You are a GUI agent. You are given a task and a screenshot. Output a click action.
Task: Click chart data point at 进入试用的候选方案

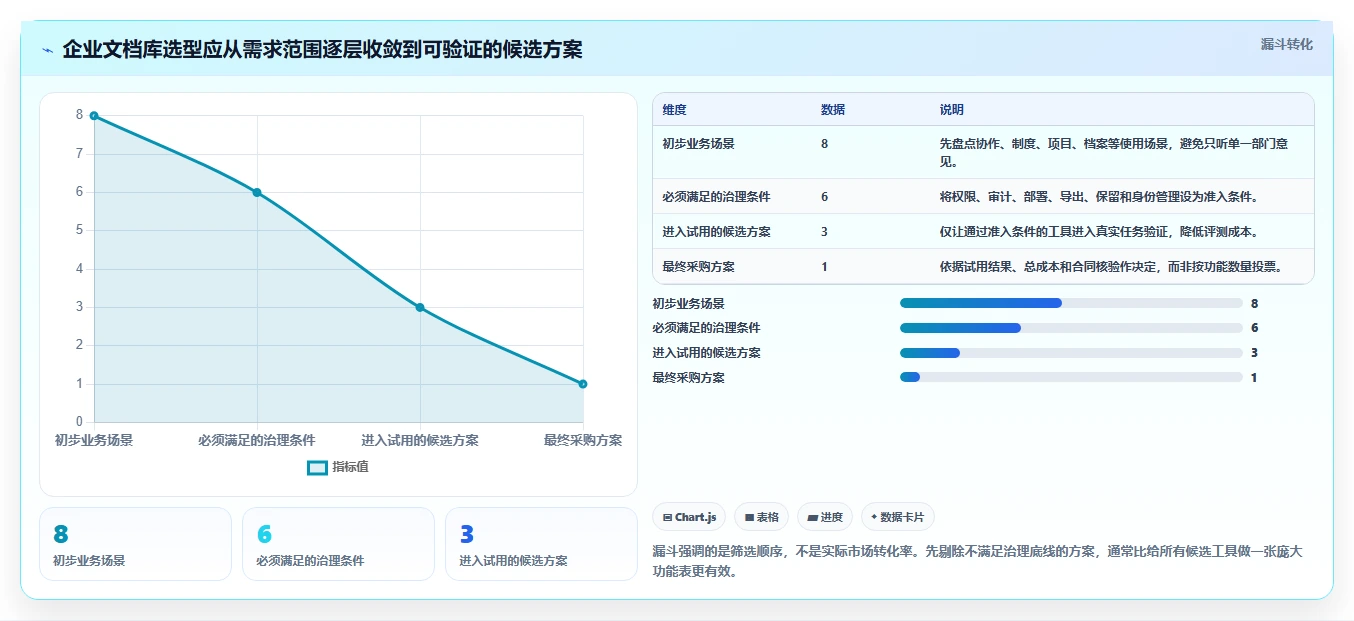[420, 307]
